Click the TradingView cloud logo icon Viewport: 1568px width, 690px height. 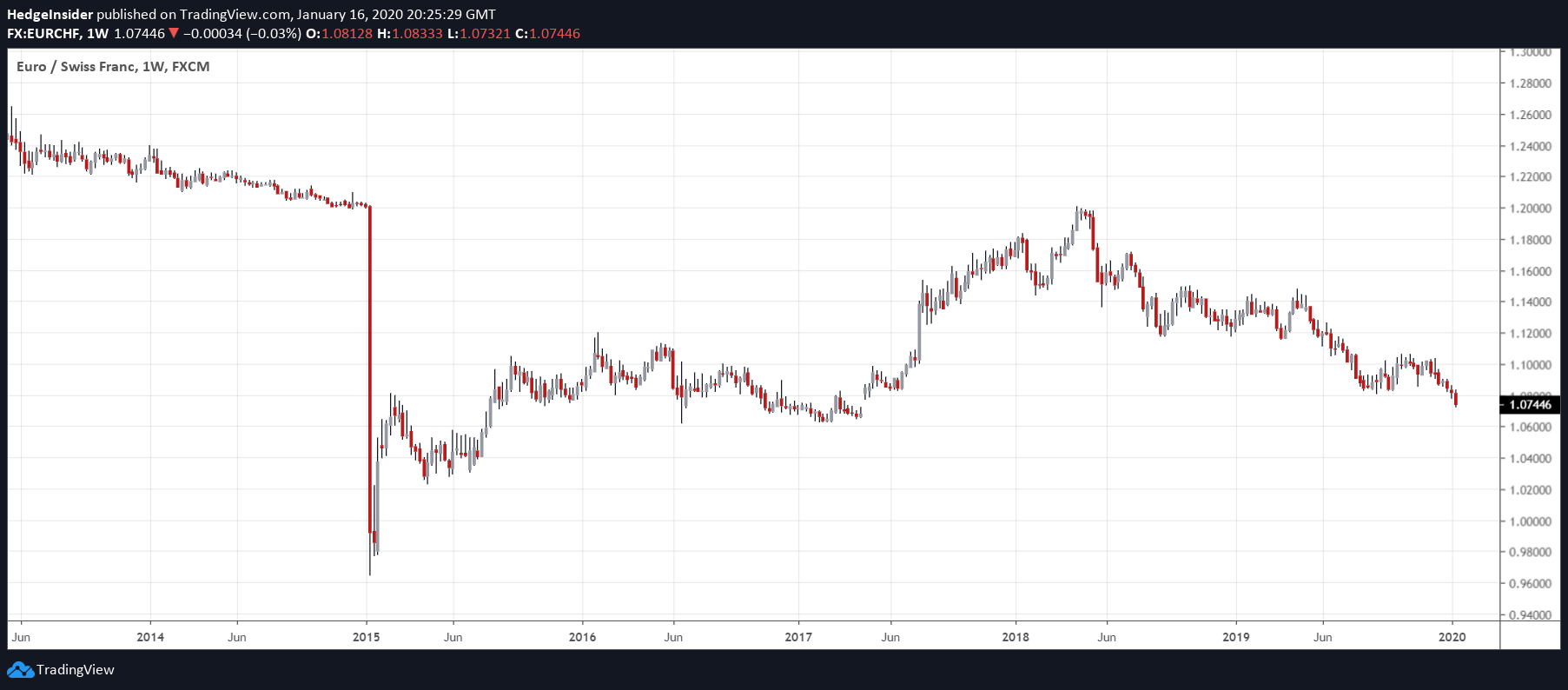click(20, 670)
